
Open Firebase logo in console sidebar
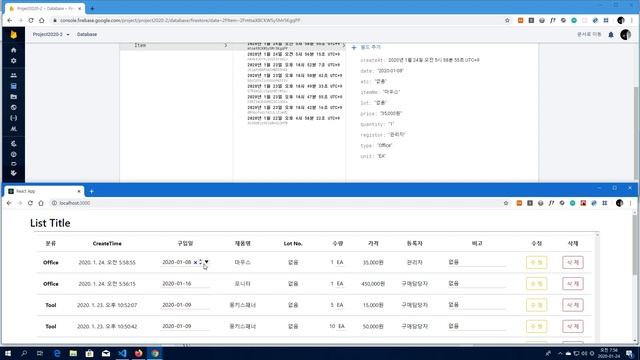pyautogui.click(x=13, y=35)
